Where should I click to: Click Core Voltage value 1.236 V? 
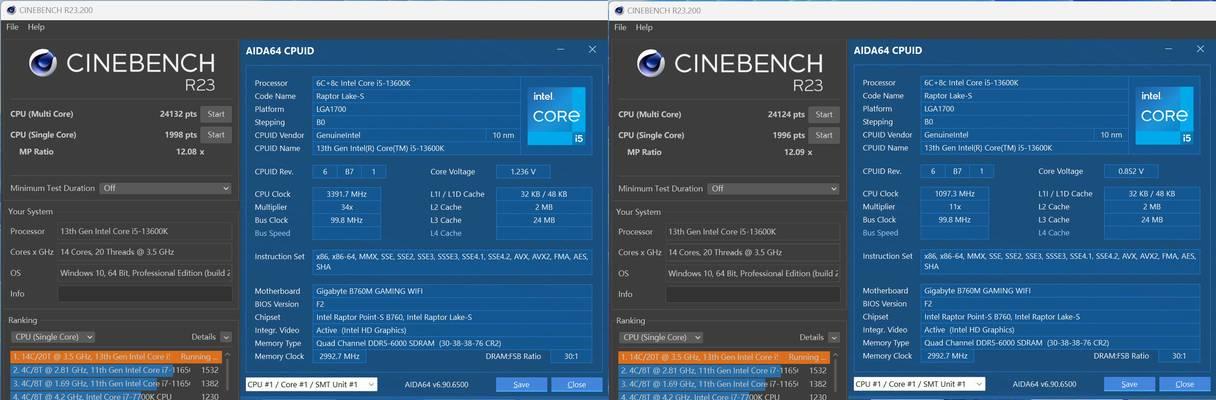pos(523,172)
